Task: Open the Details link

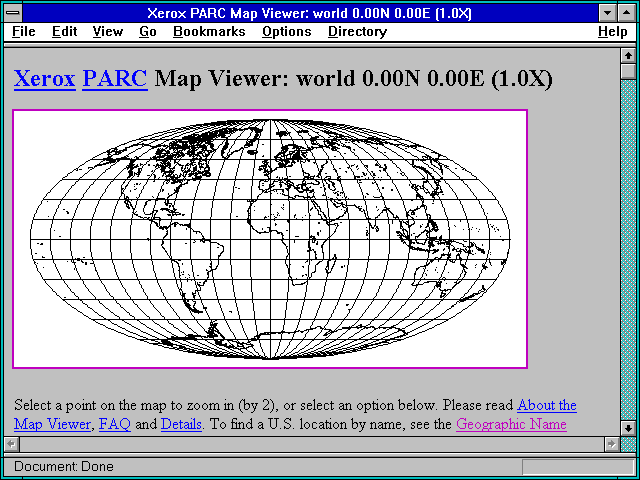Action: 181,424
